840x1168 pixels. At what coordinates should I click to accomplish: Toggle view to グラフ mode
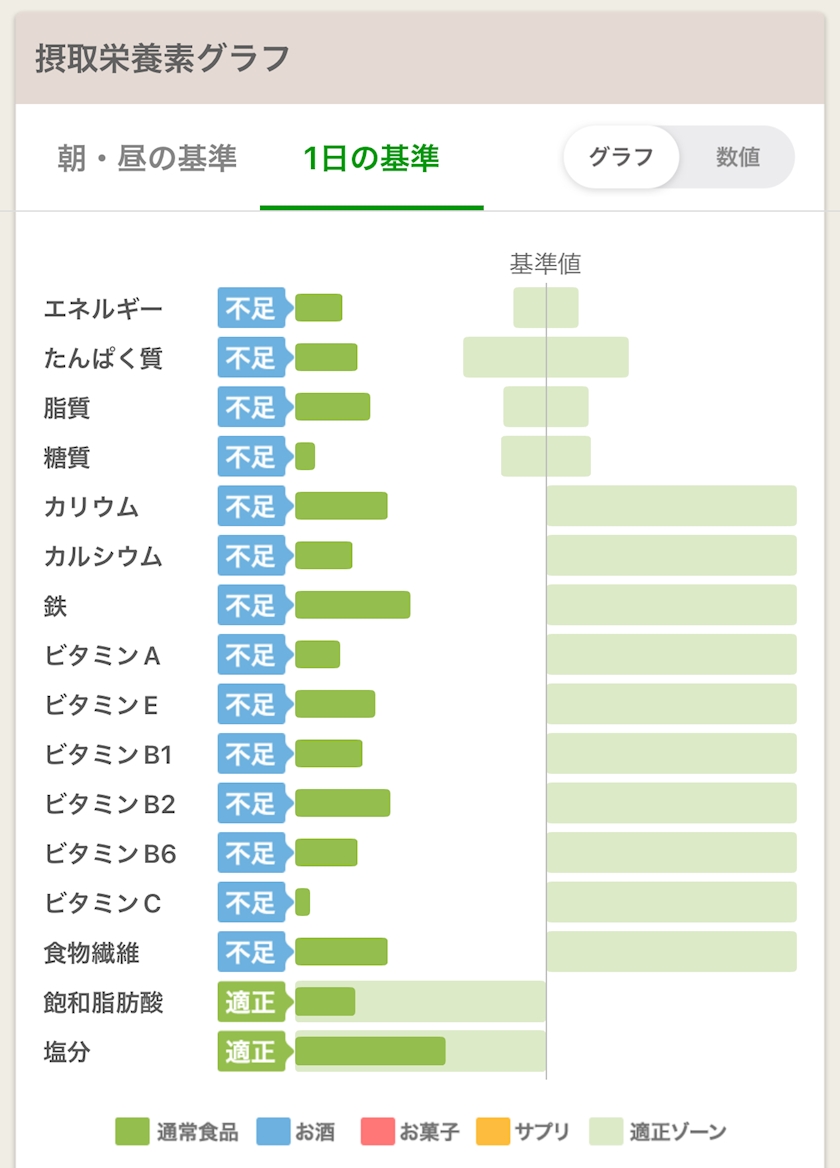tap(621, 157)
